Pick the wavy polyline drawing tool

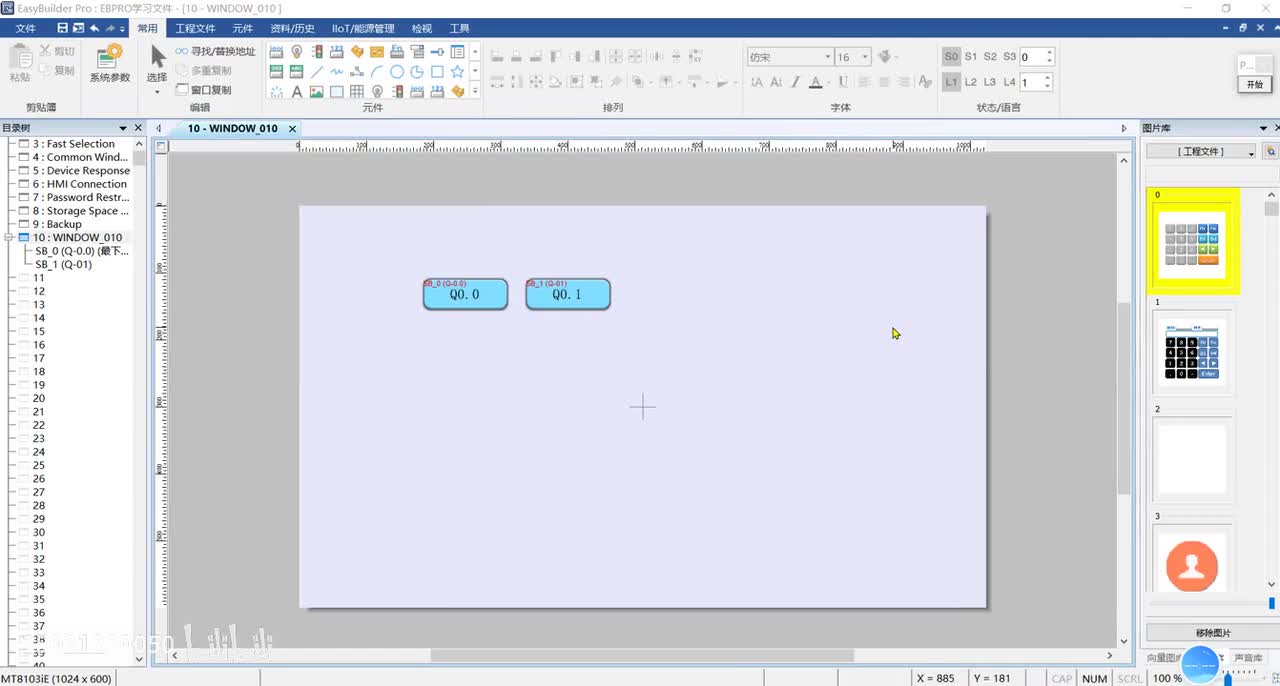[x=337, y=72]
